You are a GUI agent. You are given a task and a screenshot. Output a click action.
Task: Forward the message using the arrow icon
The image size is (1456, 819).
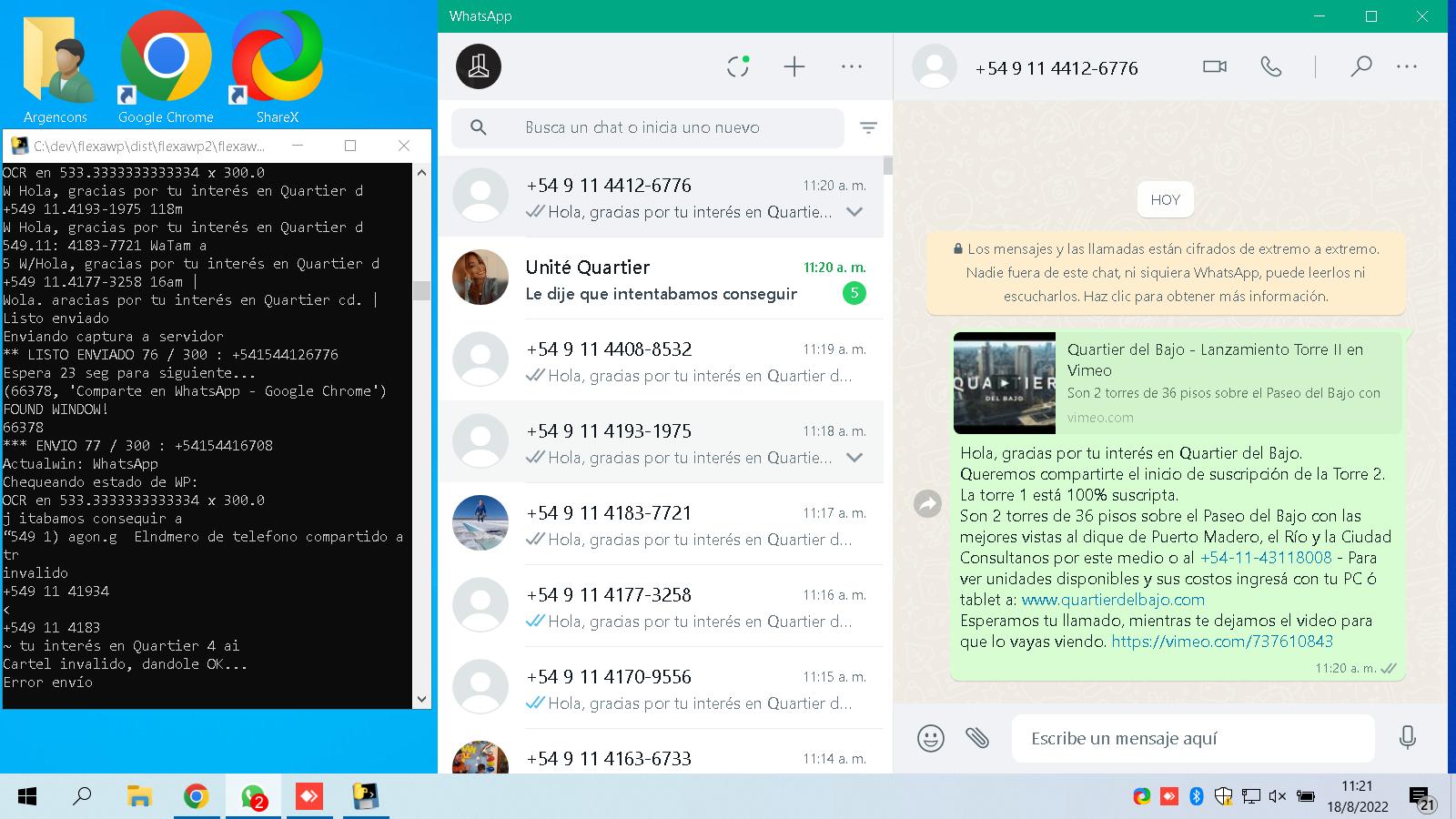pyautogui.click(x=927, y=503)
